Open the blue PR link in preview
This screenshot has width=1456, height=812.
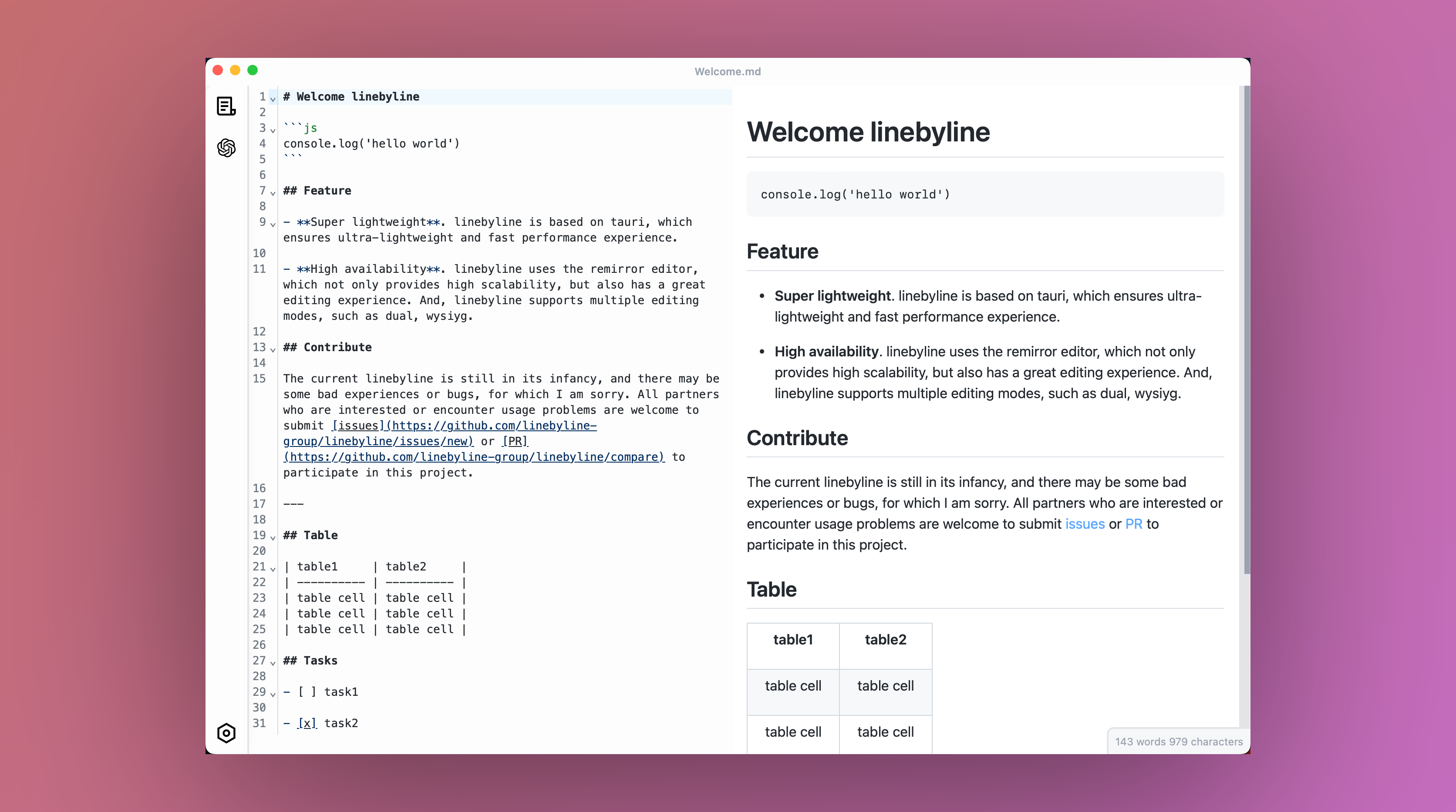click(x=1134, y=524)
